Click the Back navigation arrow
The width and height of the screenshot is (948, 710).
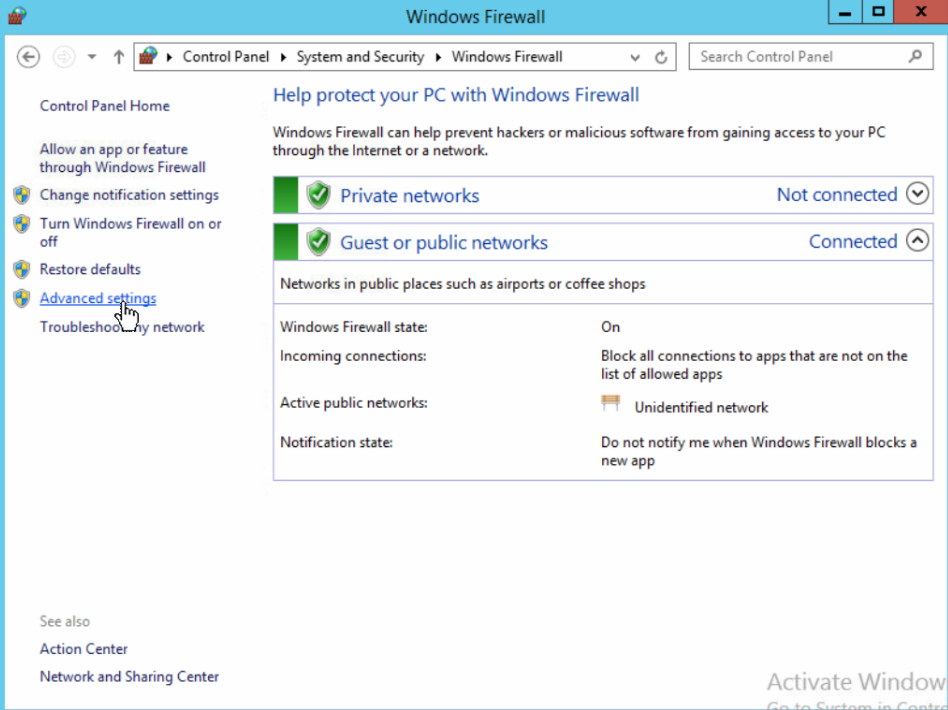pos(28,57)
